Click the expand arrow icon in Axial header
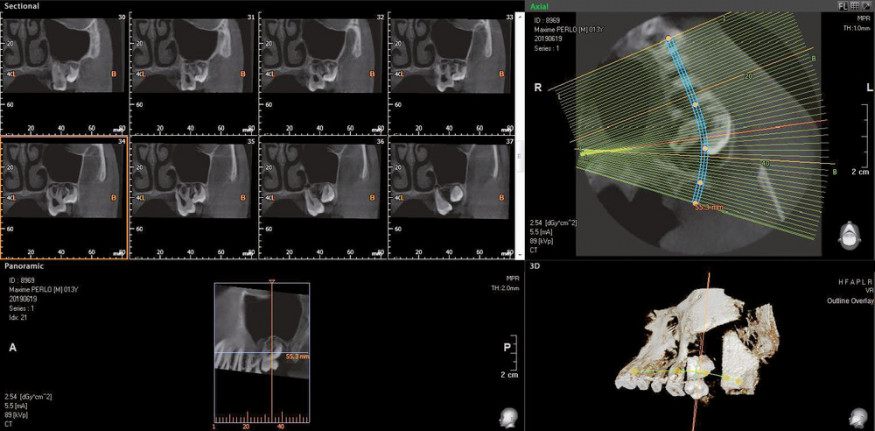875x431 pixels. [x=867, y=6]
